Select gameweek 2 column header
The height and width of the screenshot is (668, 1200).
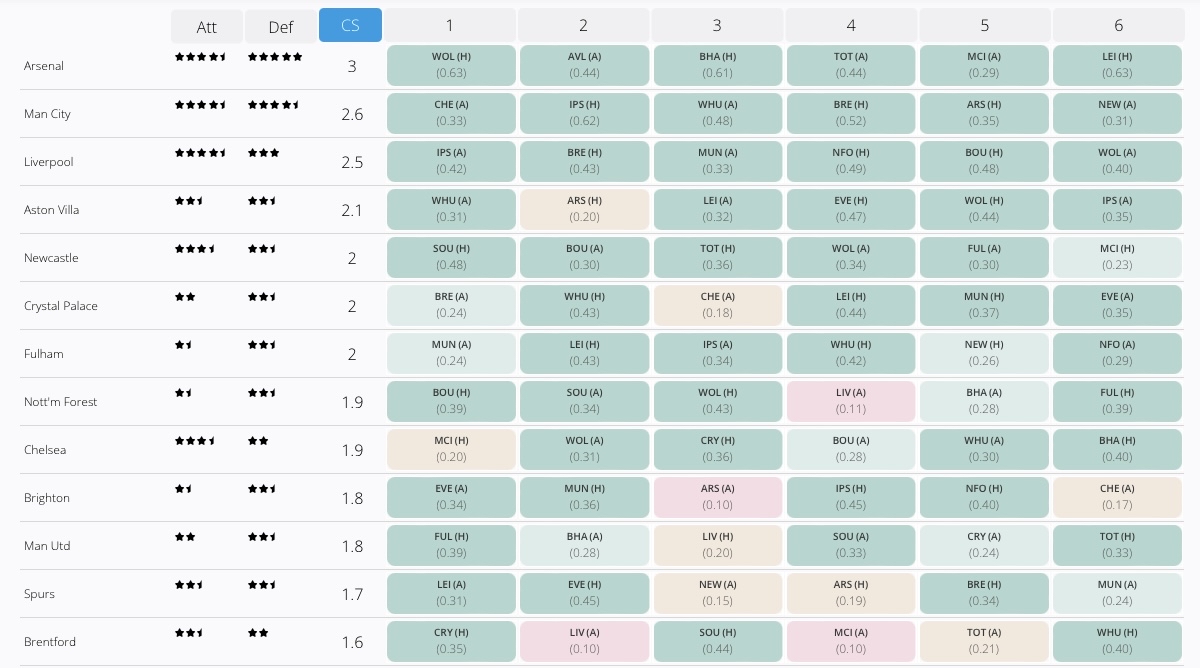[x=584, y=25]
